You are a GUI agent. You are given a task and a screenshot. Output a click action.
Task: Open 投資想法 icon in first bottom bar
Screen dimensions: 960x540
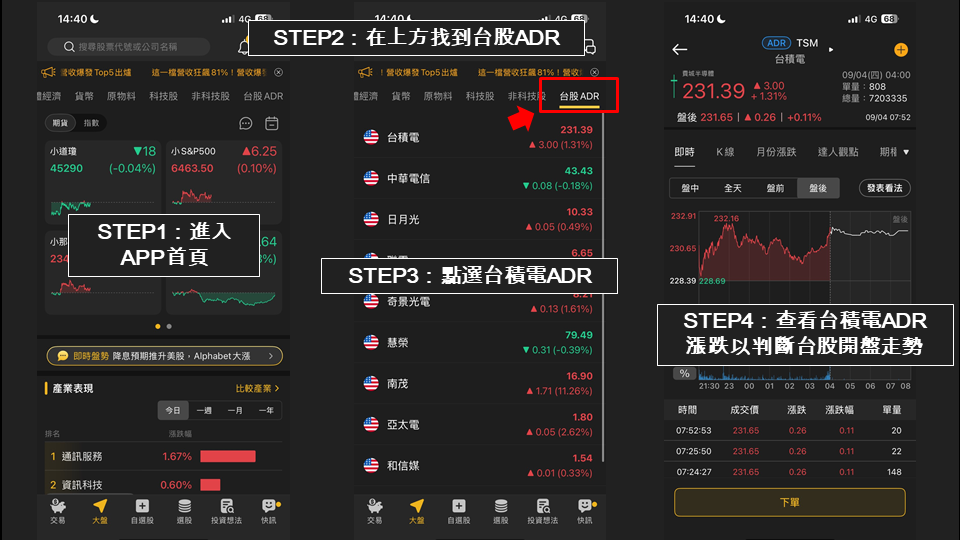pyautogui.click(x=227, y=511)
